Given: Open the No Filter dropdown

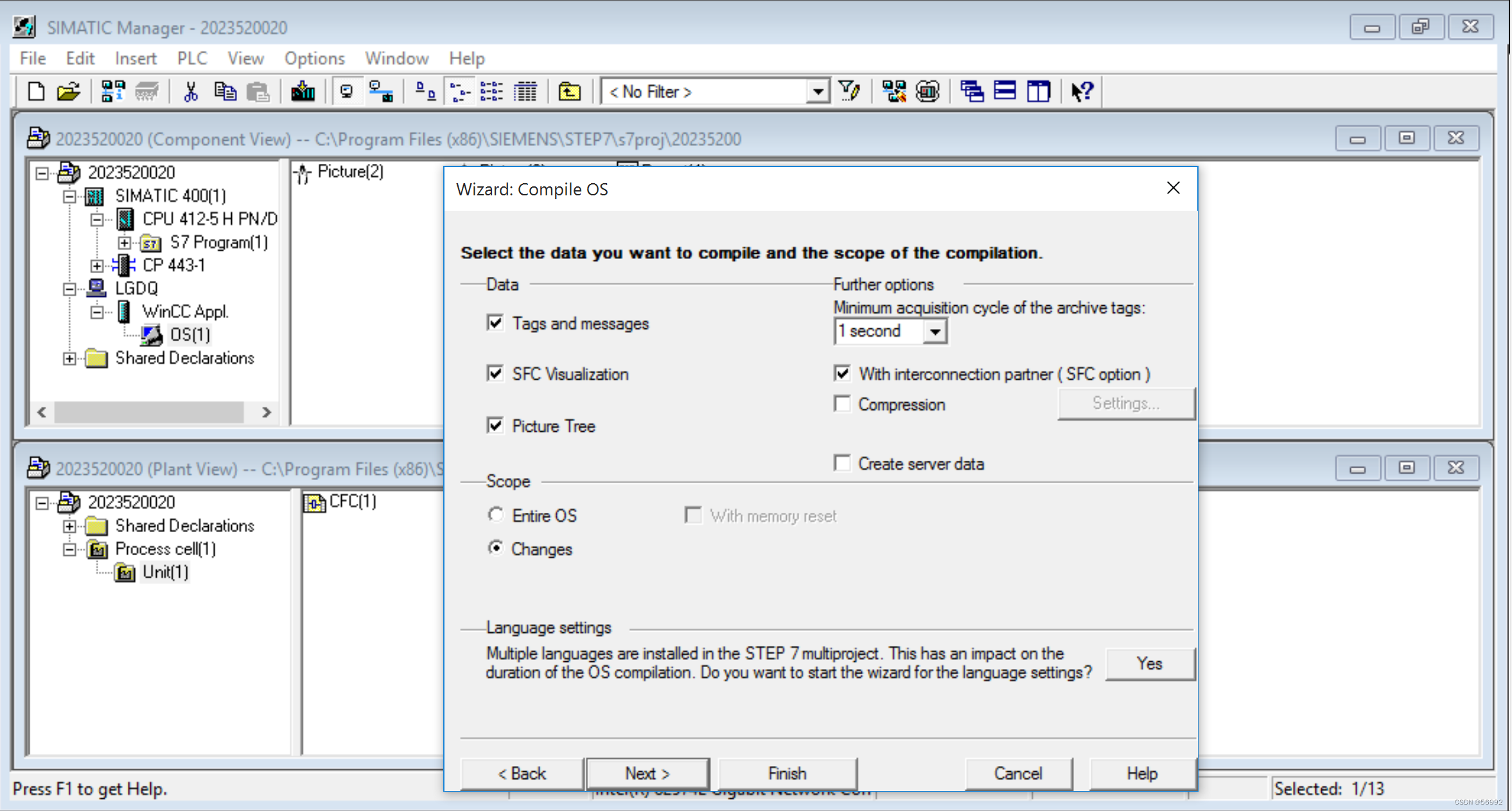Looking at the screenshot, I should (817, 91).
